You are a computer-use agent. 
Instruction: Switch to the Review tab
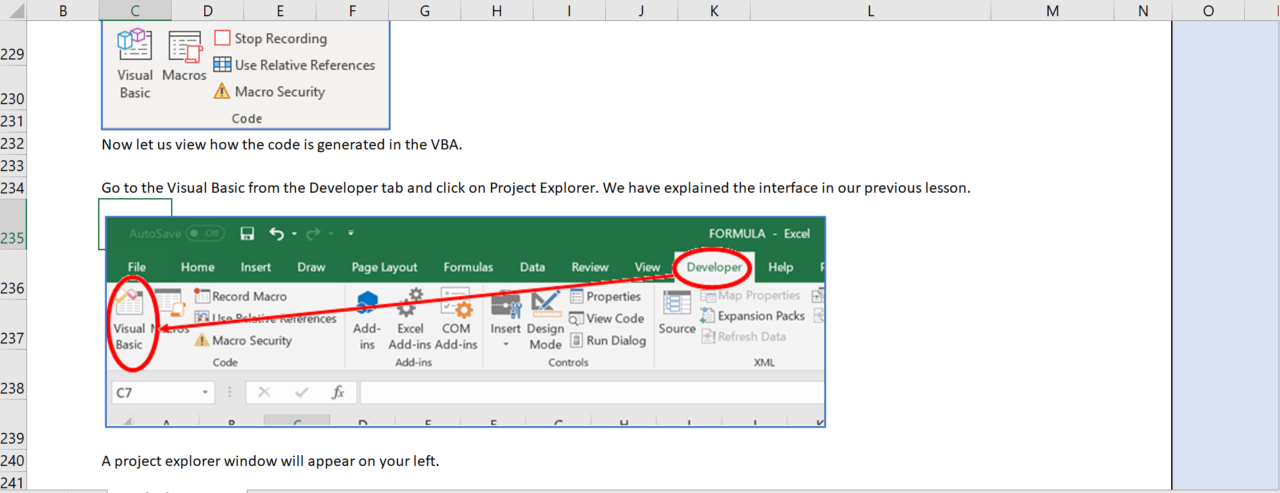590,267
